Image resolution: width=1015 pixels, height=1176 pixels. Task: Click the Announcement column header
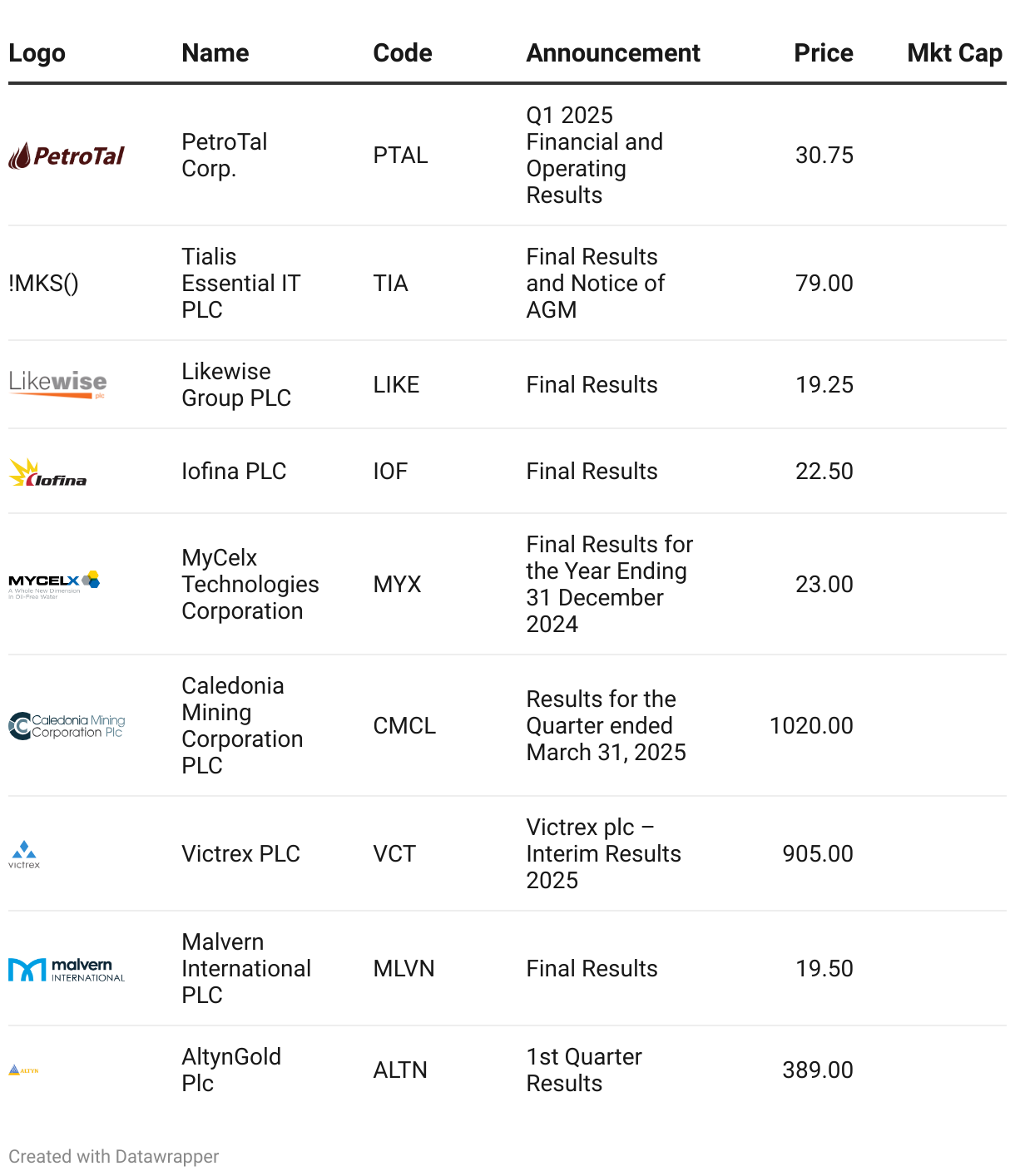[613, 53]
